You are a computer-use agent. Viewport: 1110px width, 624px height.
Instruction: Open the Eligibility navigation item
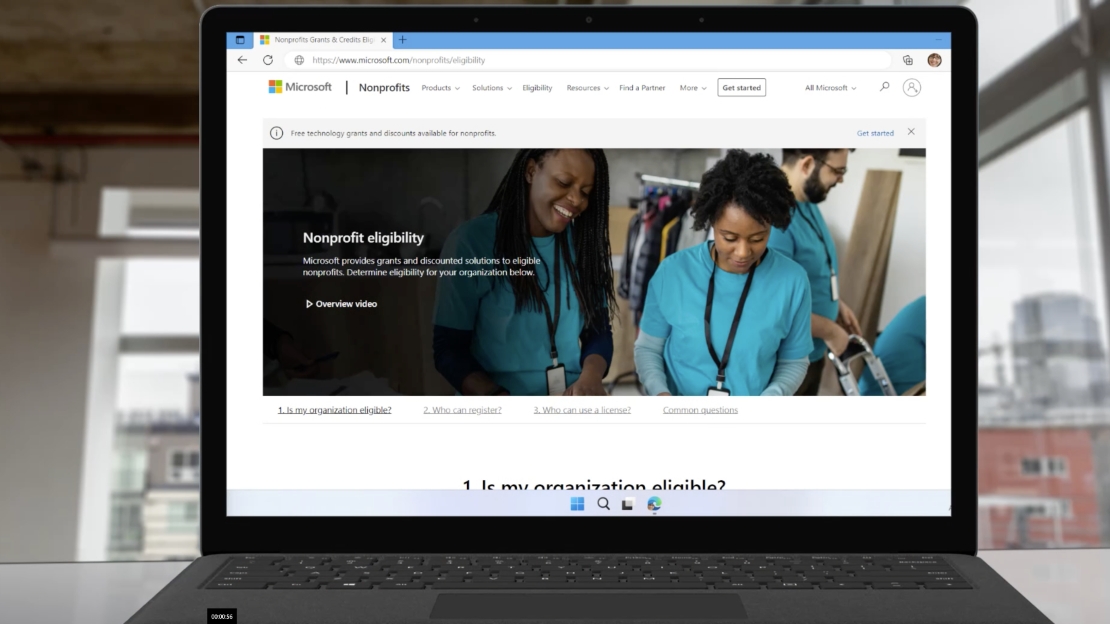point(537,88)
